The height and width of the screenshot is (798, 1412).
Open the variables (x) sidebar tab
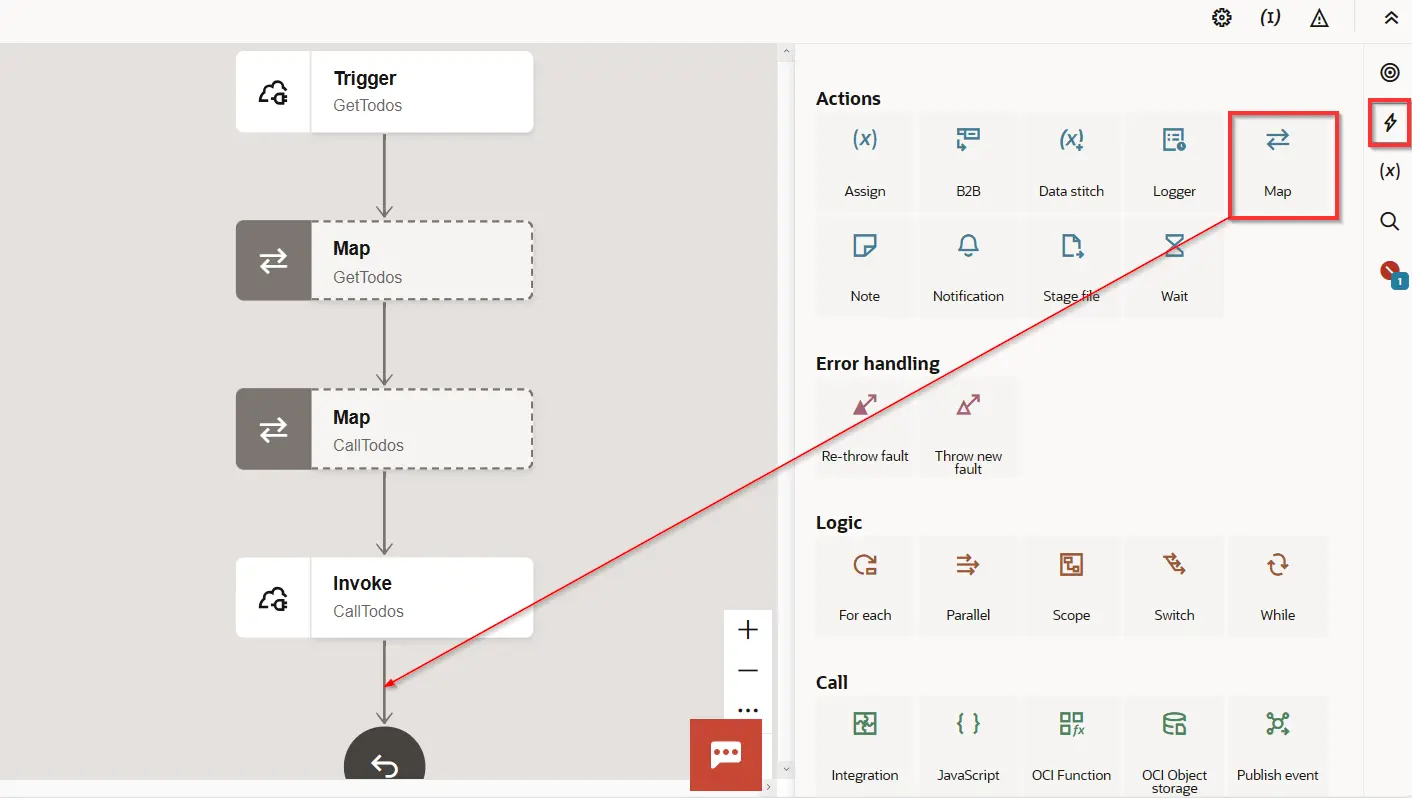click(1389, 171)
